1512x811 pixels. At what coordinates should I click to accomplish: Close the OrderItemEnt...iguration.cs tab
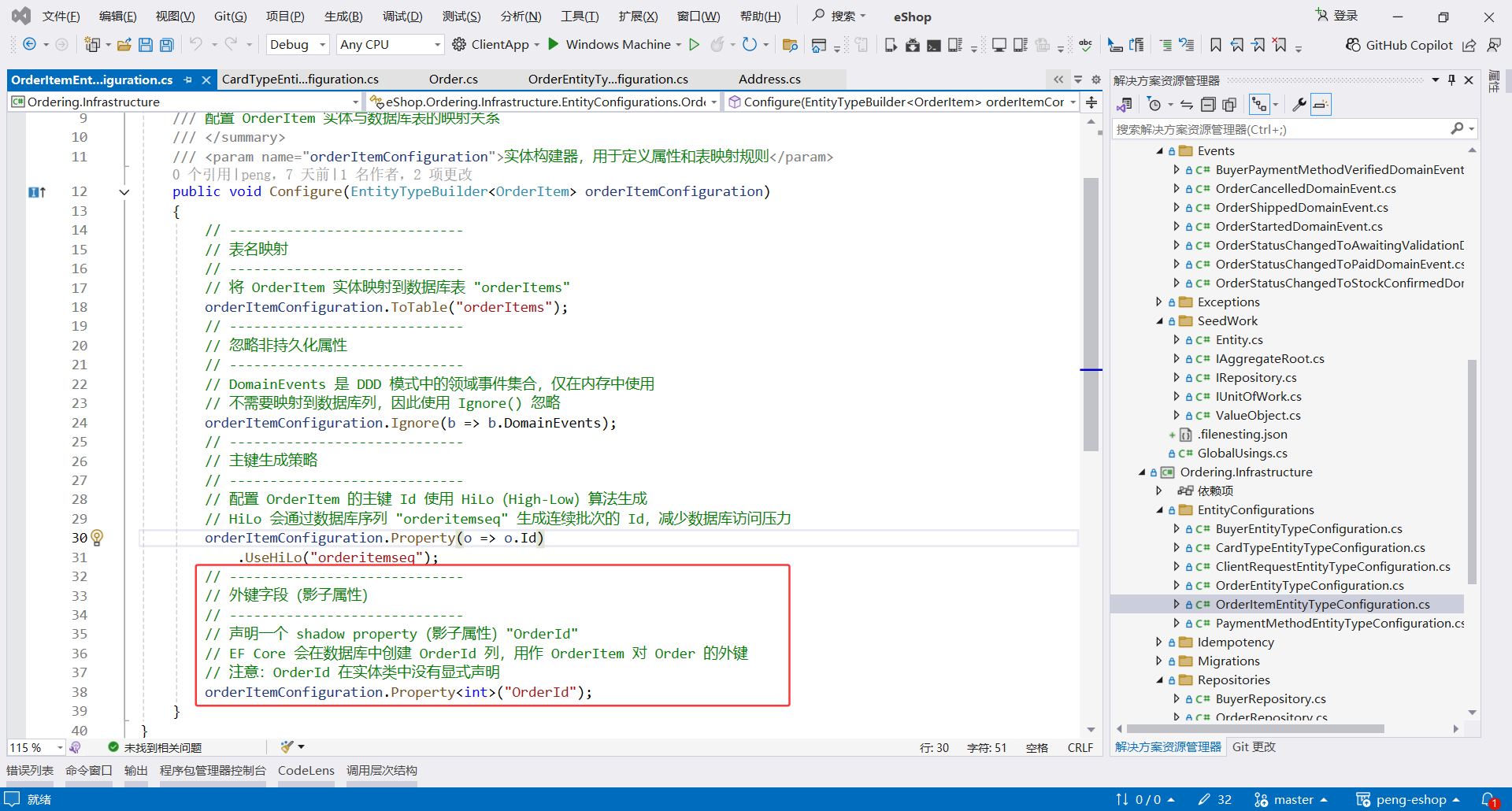pos(206,80)
